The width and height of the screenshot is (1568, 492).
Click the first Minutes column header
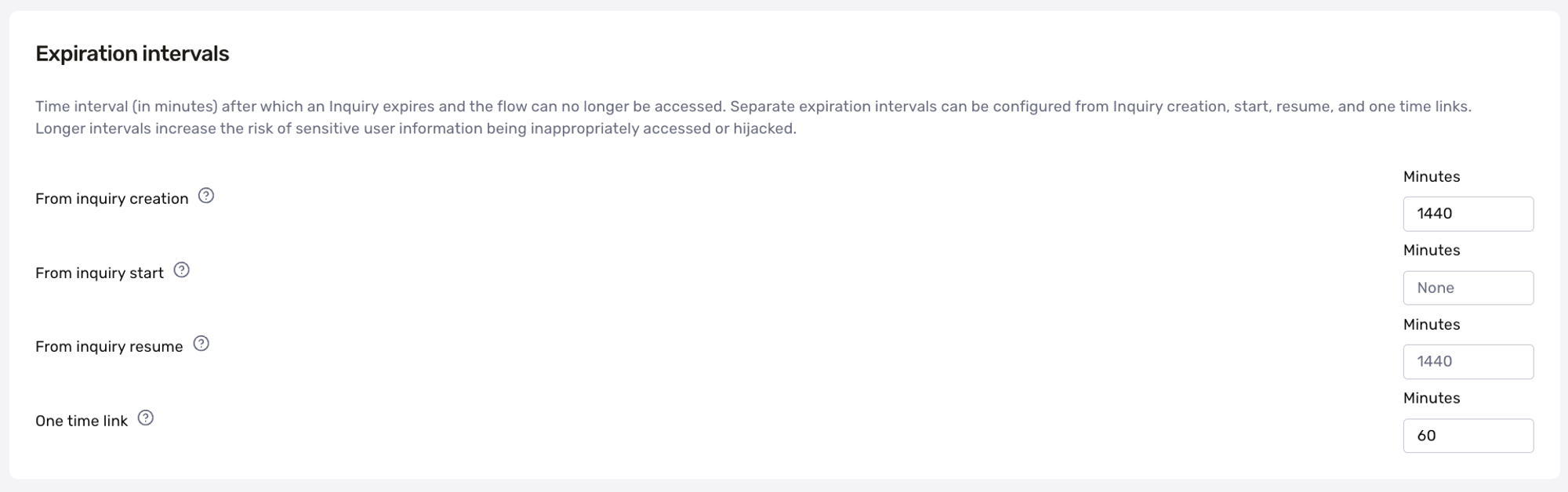(1432, 176)
